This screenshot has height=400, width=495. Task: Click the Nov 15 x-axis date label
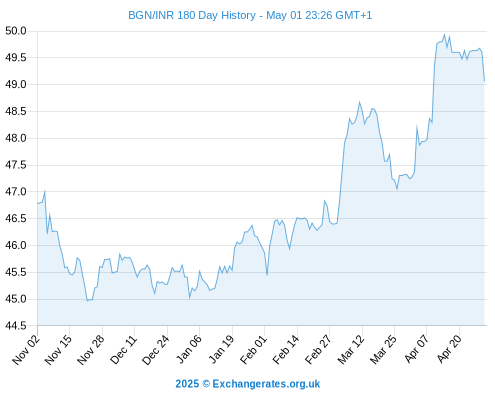(59, 349)
